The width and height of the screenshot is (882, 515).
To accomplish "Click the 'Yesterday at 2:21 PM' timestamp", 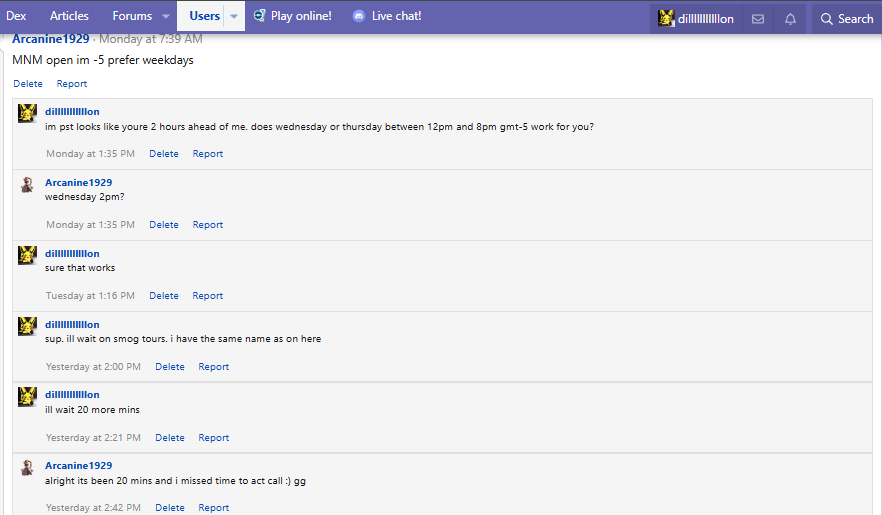I will (x=93, y=437).
